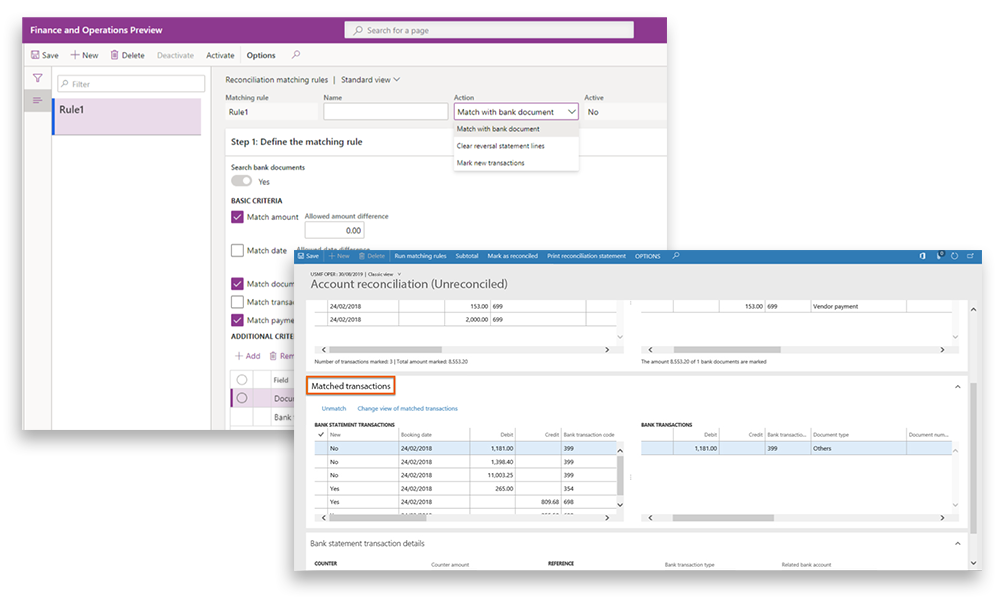
Task: Click Print reconciliation statement button
Action: point(586,256)
